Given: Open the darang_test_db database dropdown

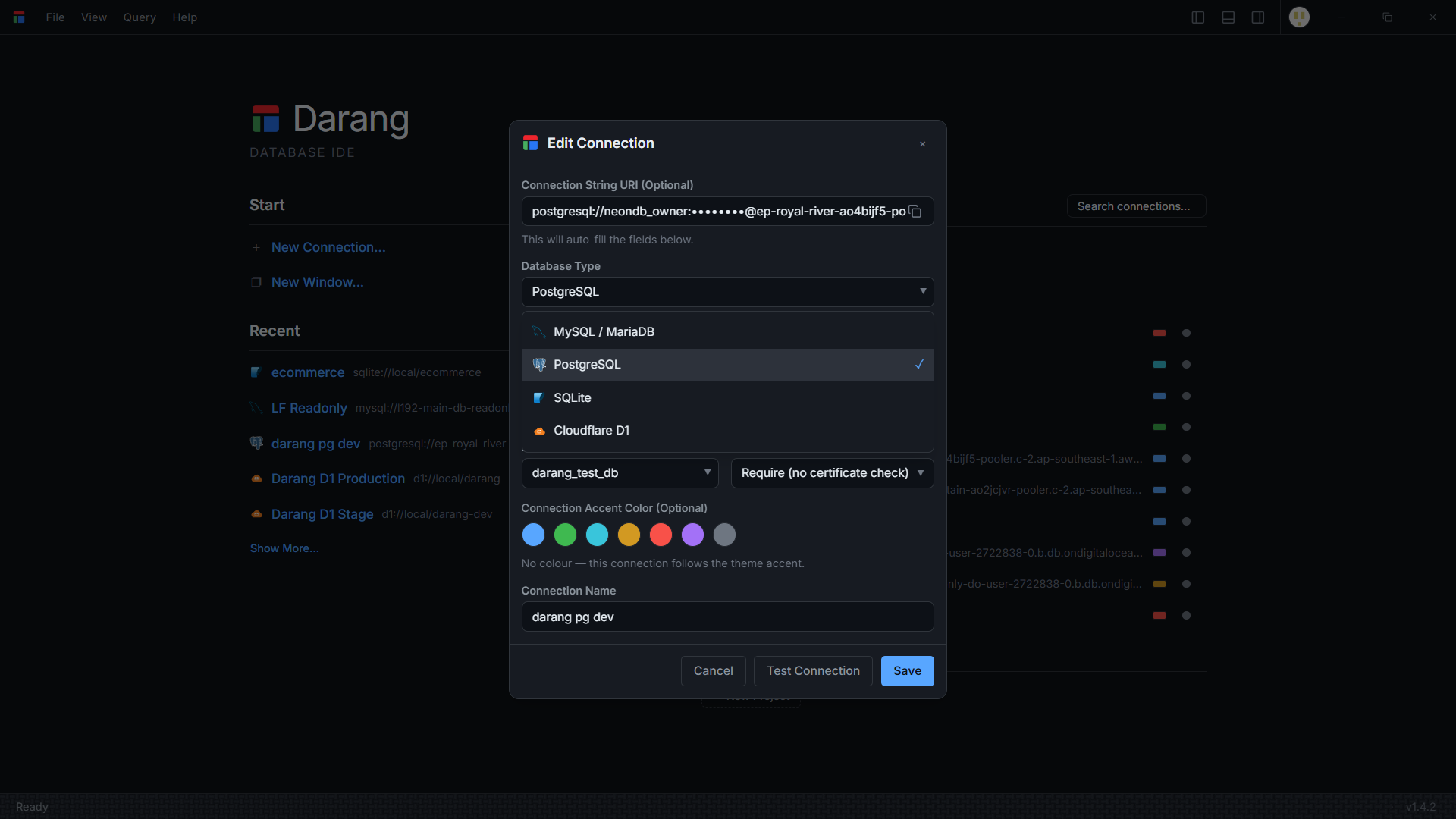Looking at the screenshot, I should (620, 473).
